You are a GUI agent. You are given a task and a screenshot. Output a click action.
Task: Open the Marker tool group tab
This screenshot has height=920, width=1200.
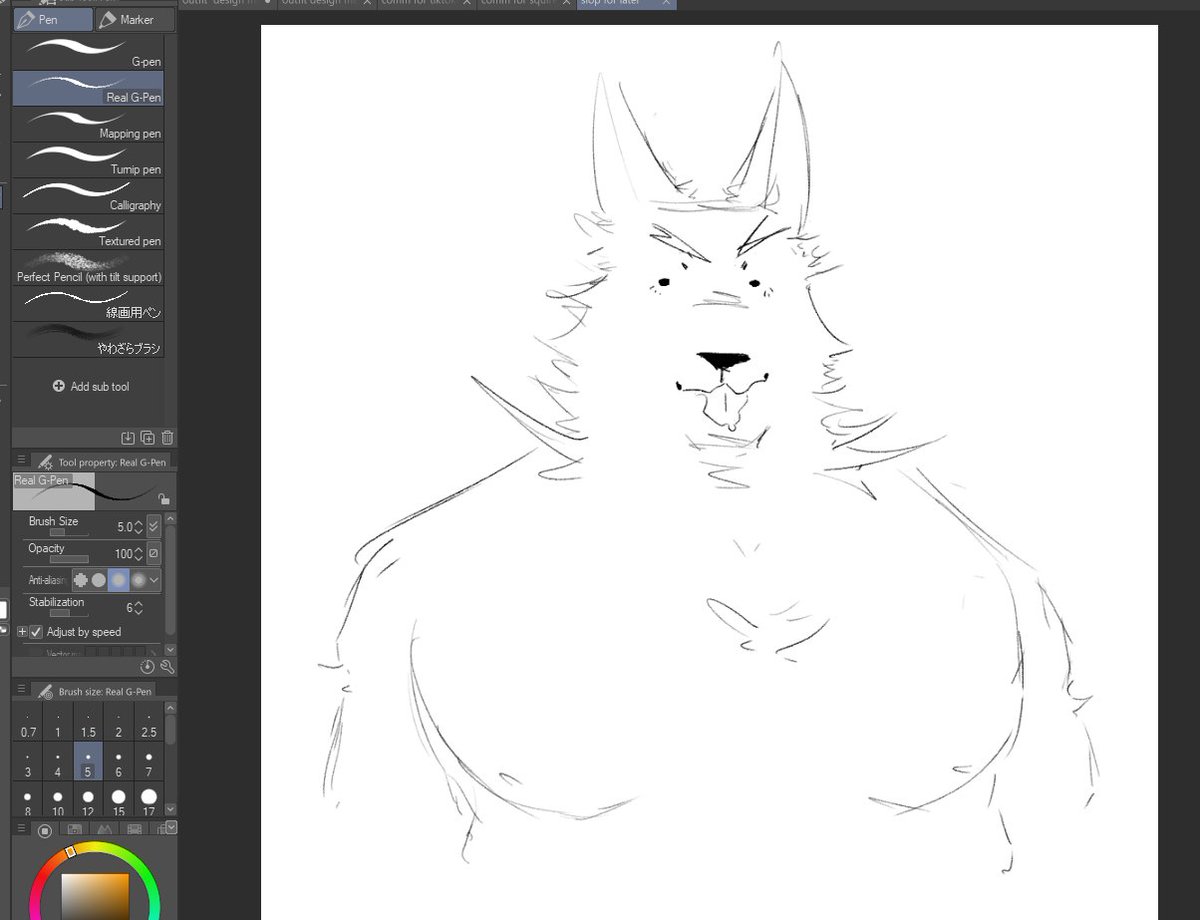click(135, 19)
